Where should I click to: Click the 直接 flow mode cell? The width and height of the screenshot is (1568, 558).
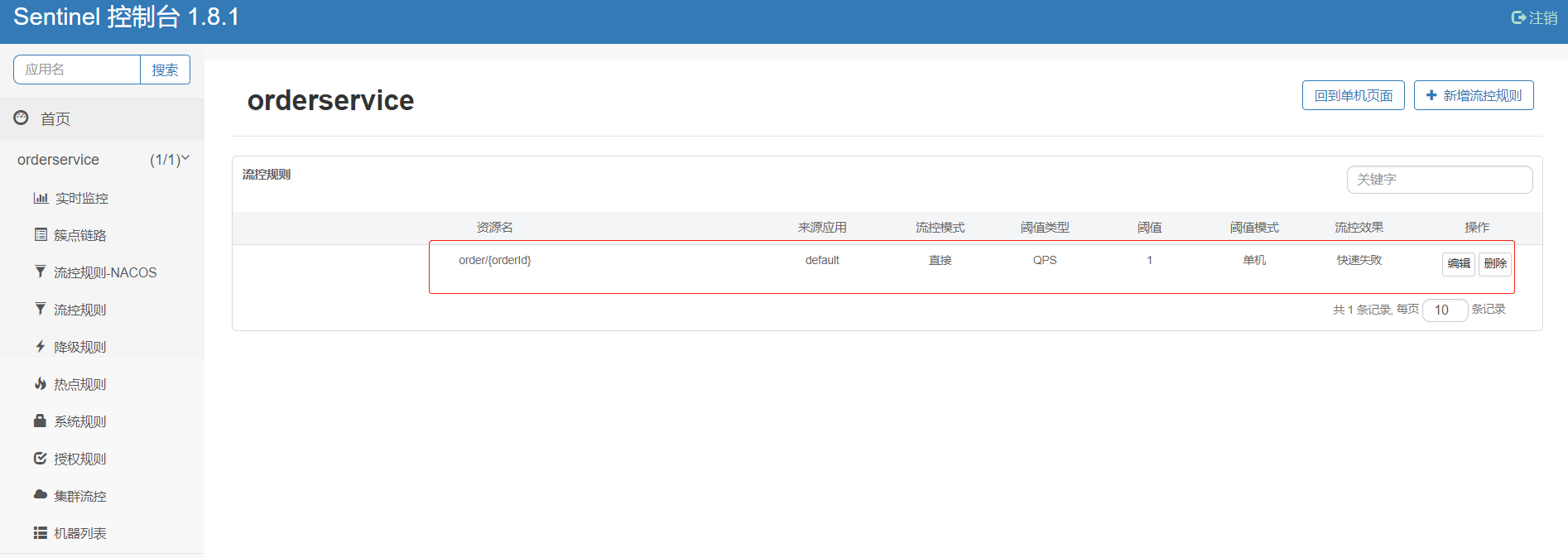click(940, 260)
